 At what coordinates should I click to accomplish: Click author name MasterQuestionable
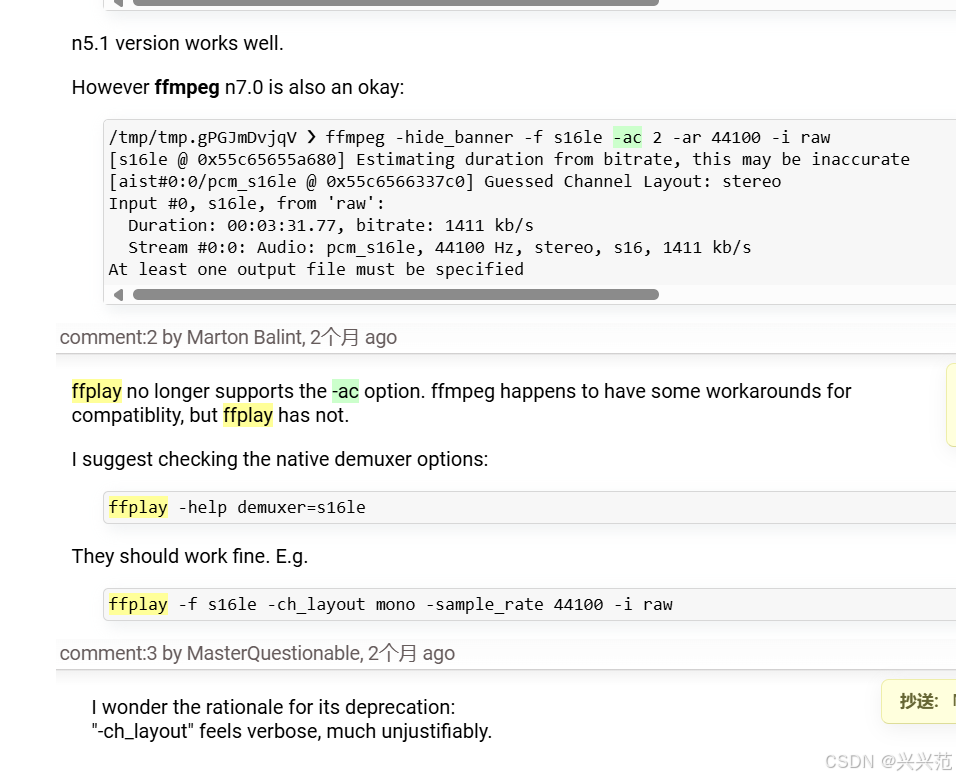(274, 653)
